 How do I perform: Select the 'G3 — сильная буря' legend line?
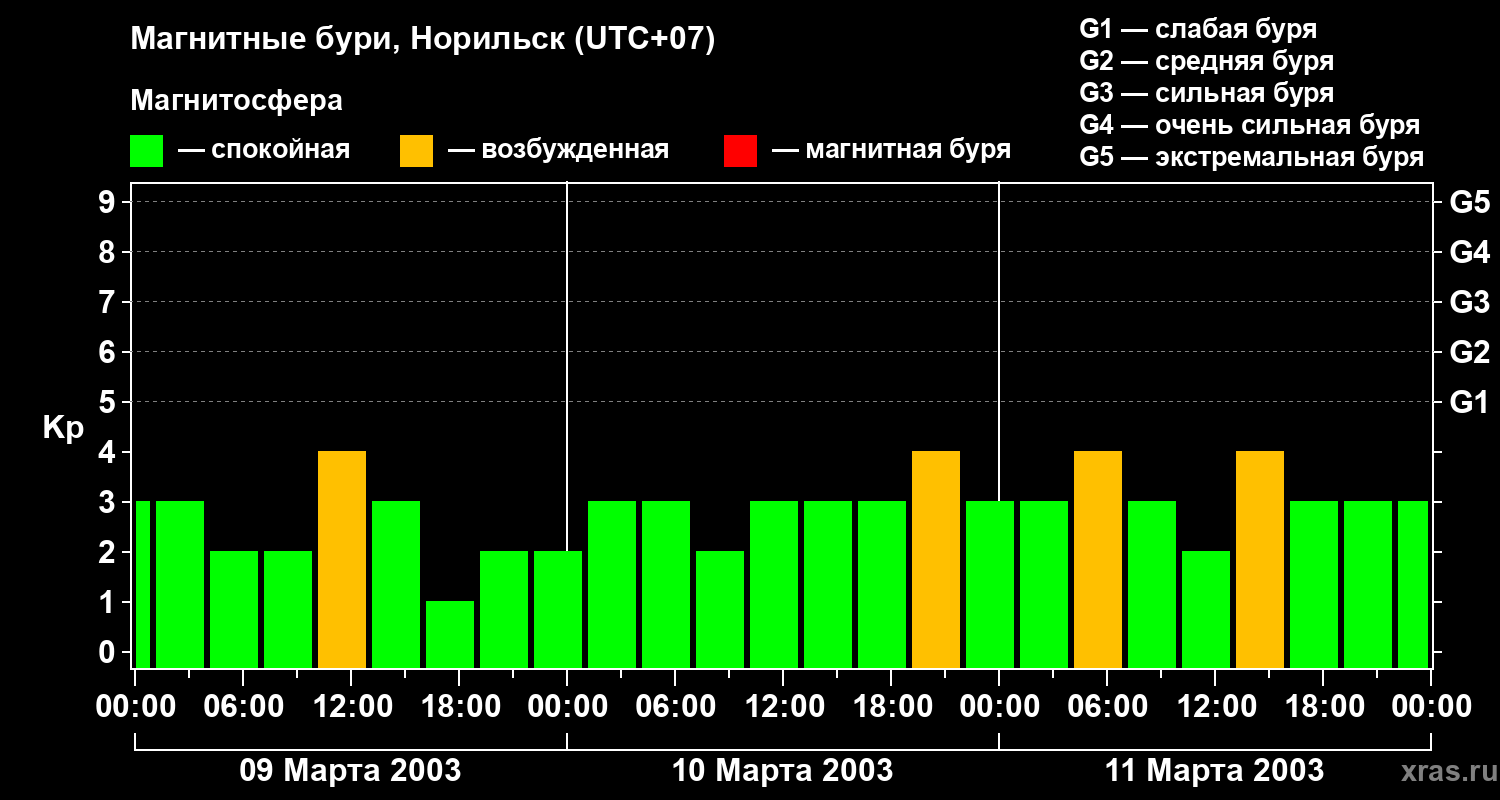(x=1206, y=93)
